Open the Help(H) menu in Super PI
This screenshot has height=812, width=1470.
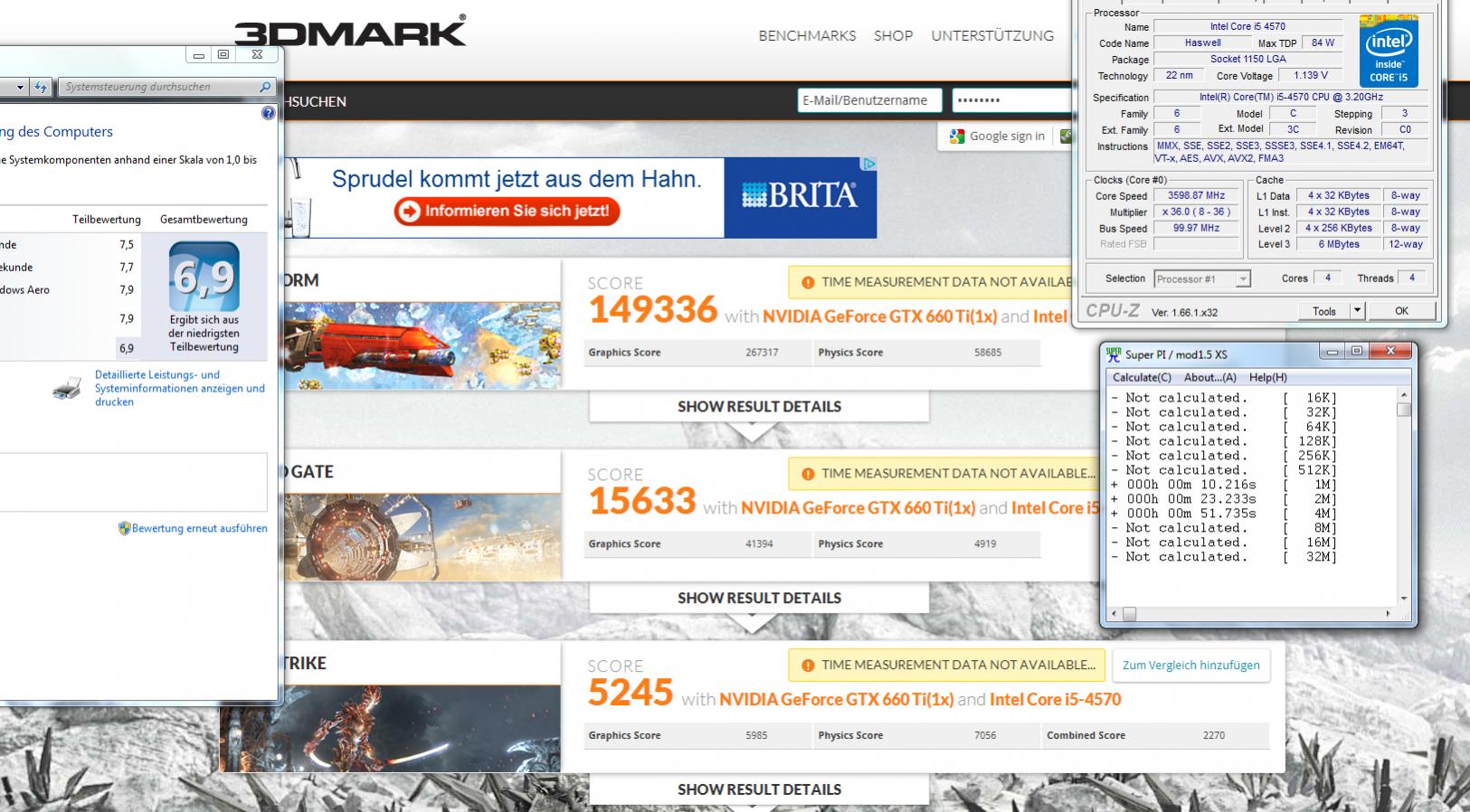click(1267, 377)
